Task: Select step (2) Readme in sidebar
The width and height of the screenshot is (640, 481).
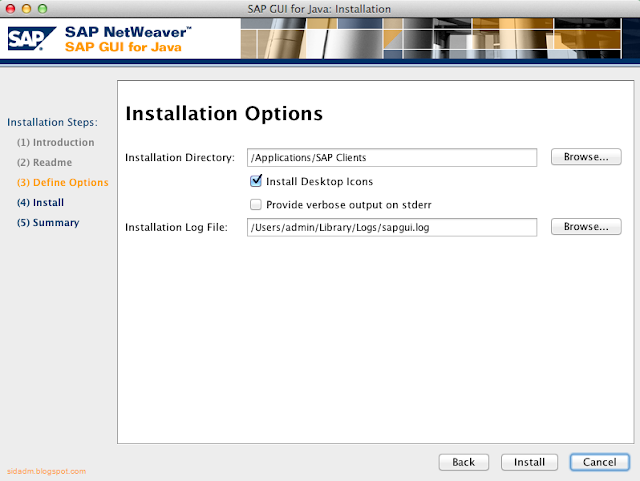Action: pos(44,163)
